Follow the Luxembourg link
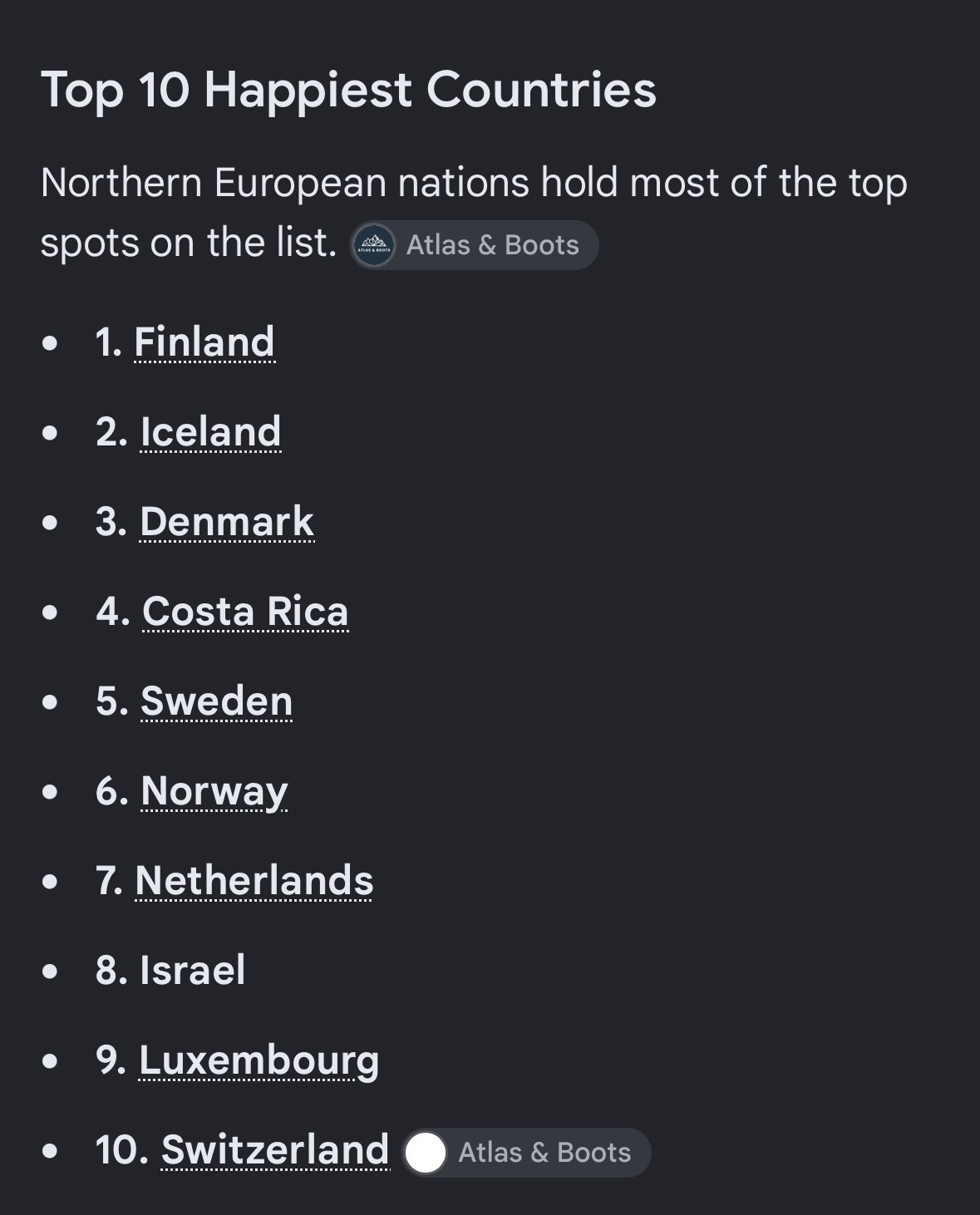The image size is (980, 1215). tap(259, 1060)
